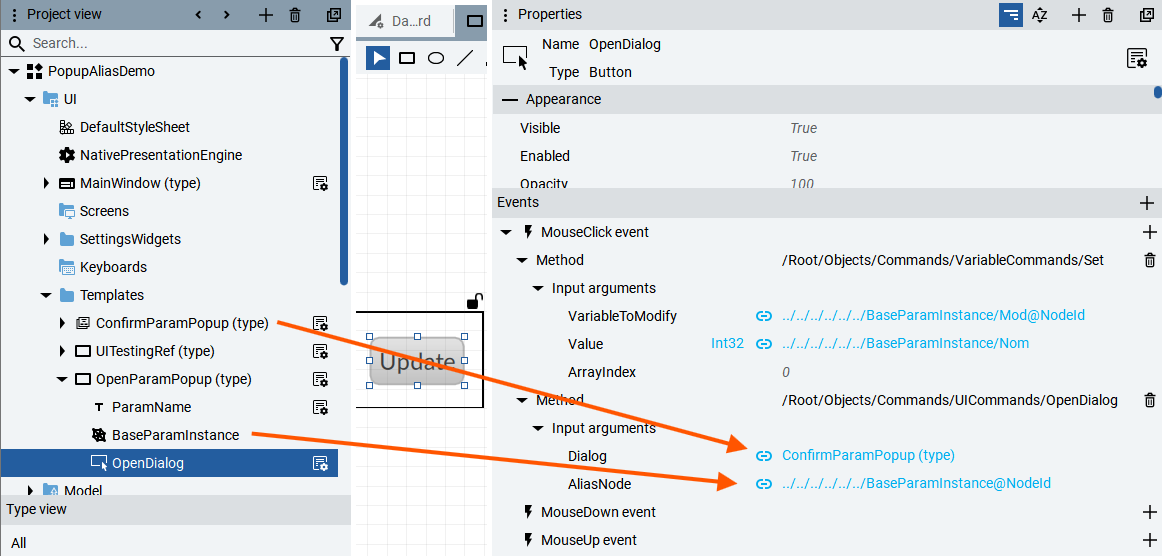This screenshot has height=556, width=1162.
Task: Add handler to MouseUp event
Action: 1149,540
